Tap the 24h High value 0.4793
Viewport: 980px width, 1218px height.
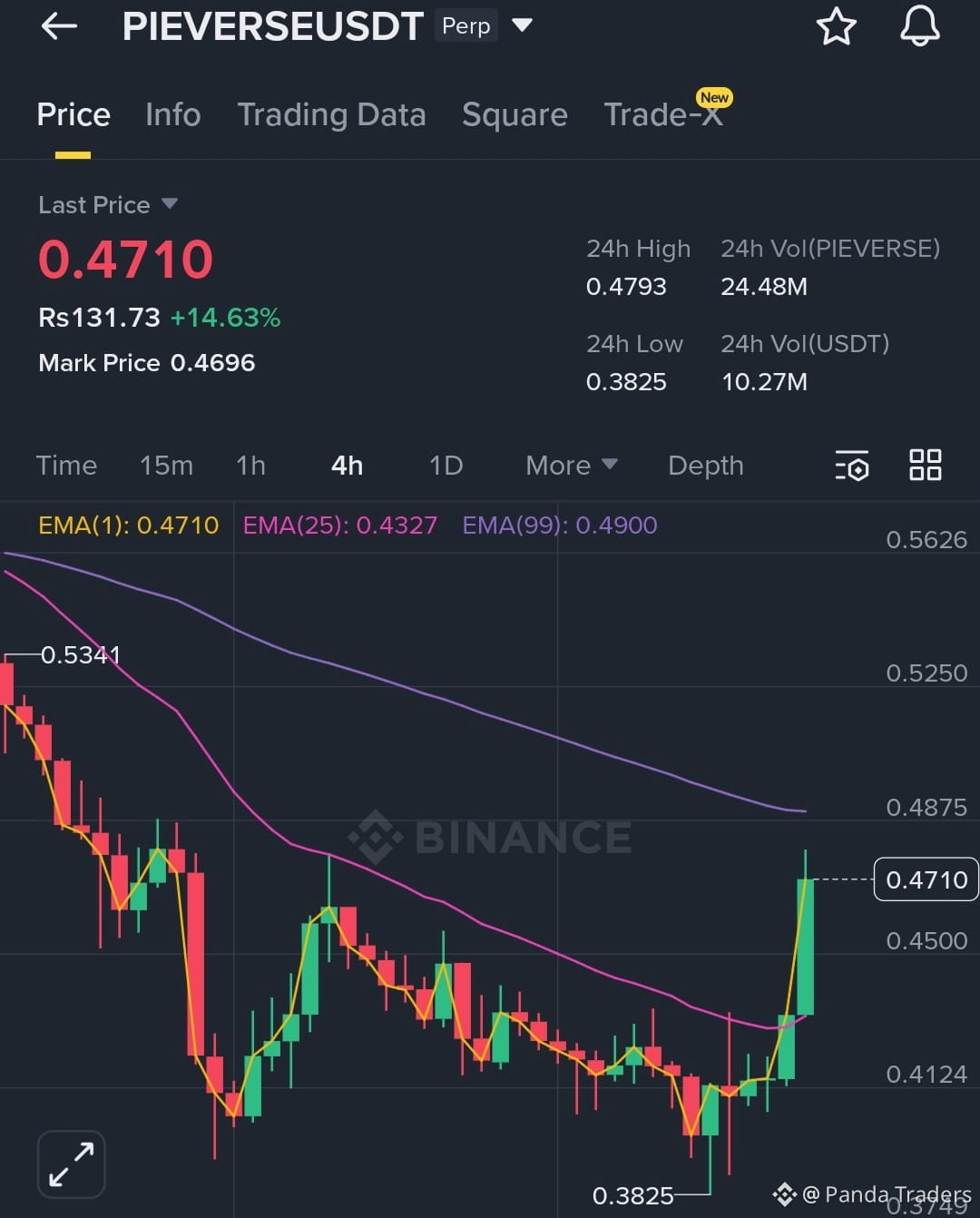coord(626,287)
